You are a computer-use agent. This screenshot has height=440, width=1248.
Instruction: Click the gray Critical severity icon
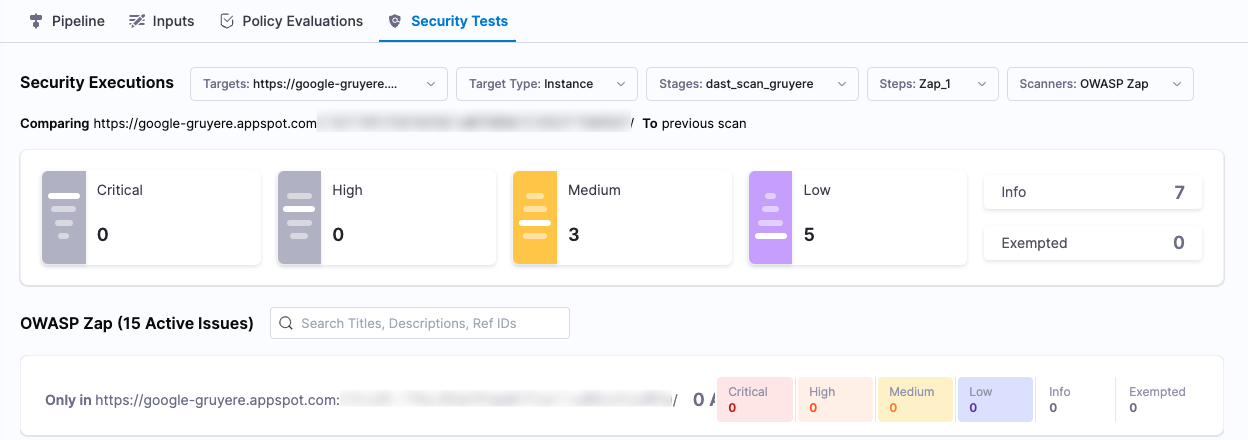(x=64, y=217)
